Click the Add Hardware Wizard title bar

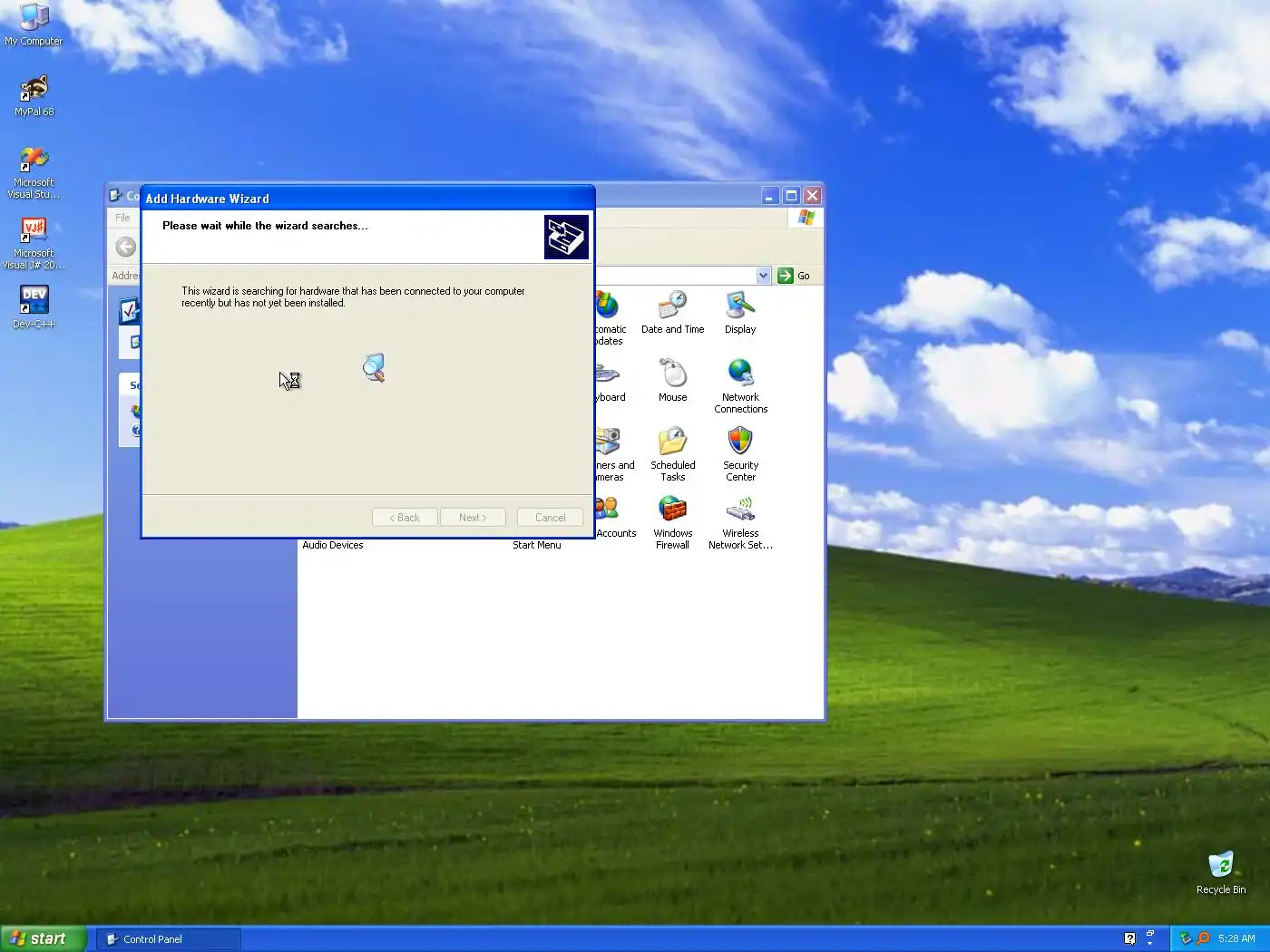tap(367, 199)
